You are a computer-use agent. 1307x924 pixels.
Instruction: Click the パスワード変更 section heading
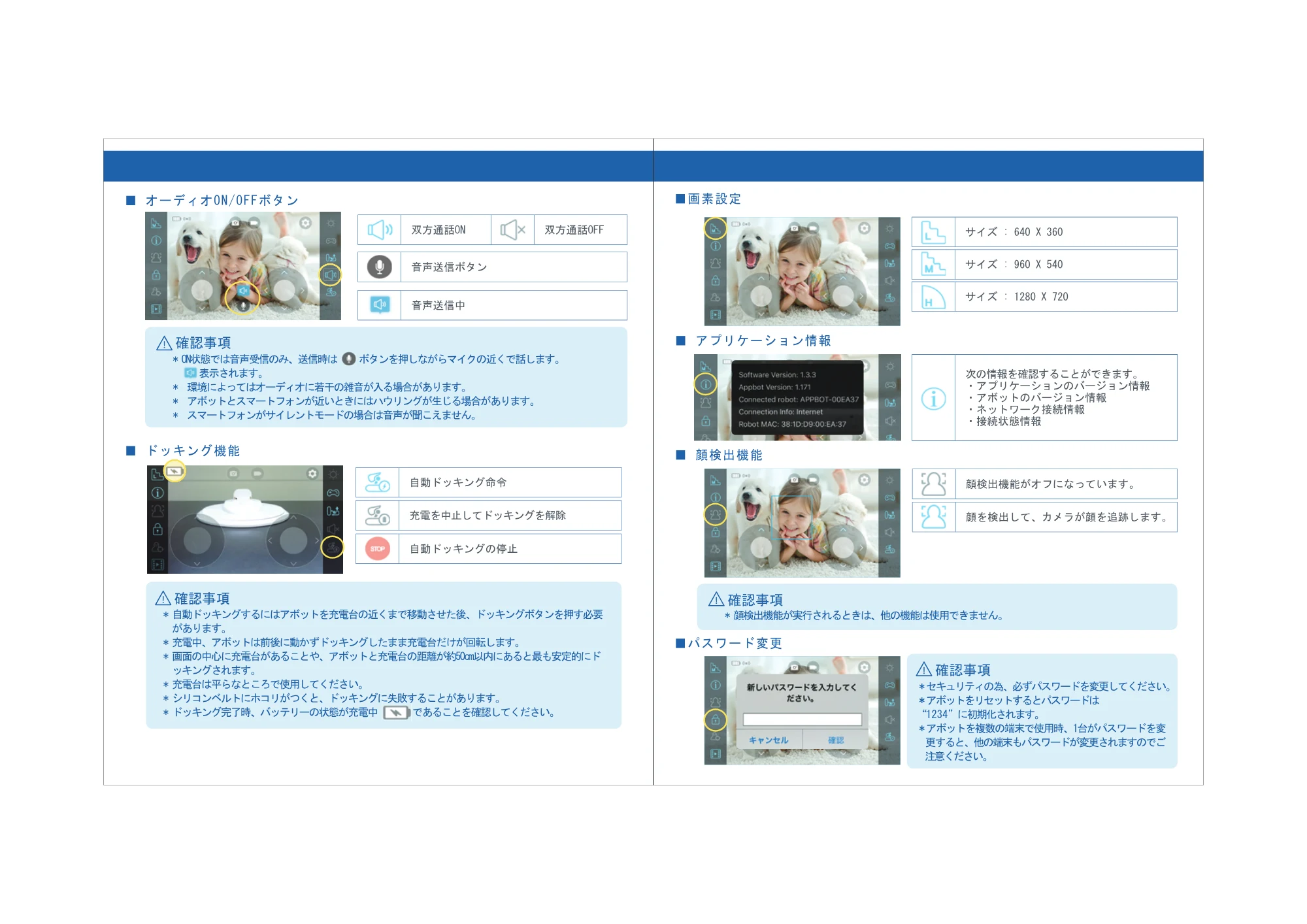(735, 643)
